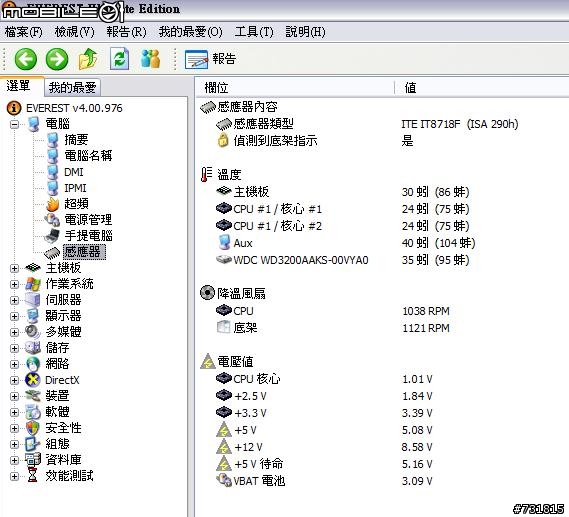Click the 欄位 column header
Screen dimensions: 569x517
[295, 87]
